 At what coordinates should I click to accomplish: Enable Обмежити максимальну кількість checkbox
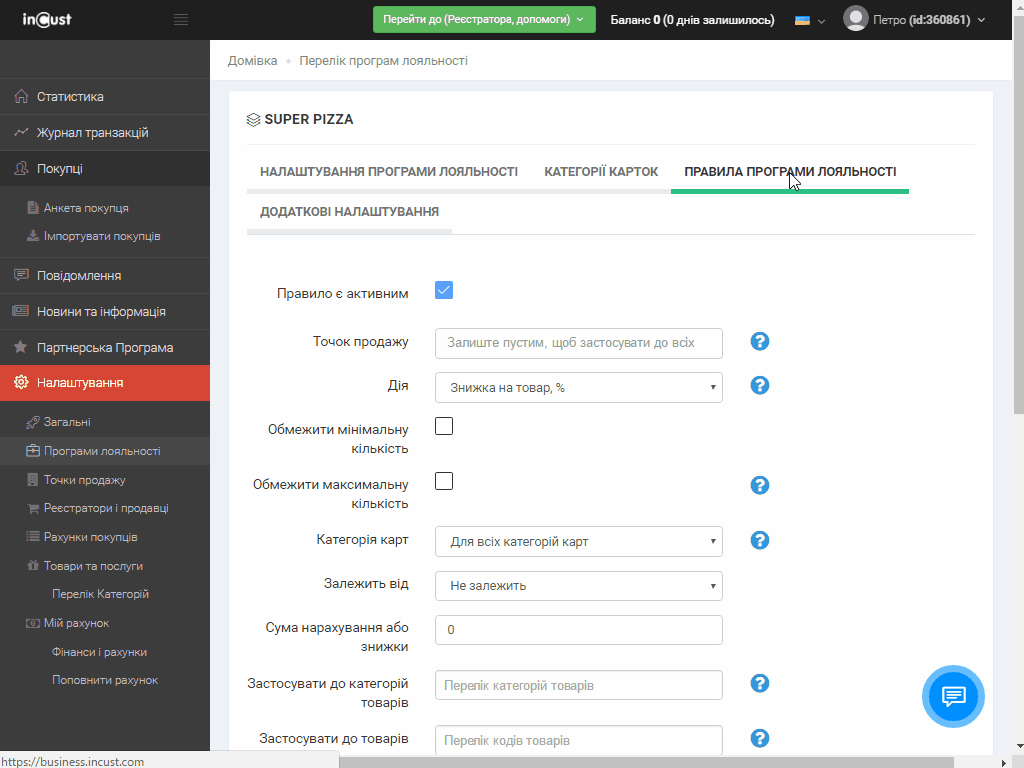(x=444, y=482)
